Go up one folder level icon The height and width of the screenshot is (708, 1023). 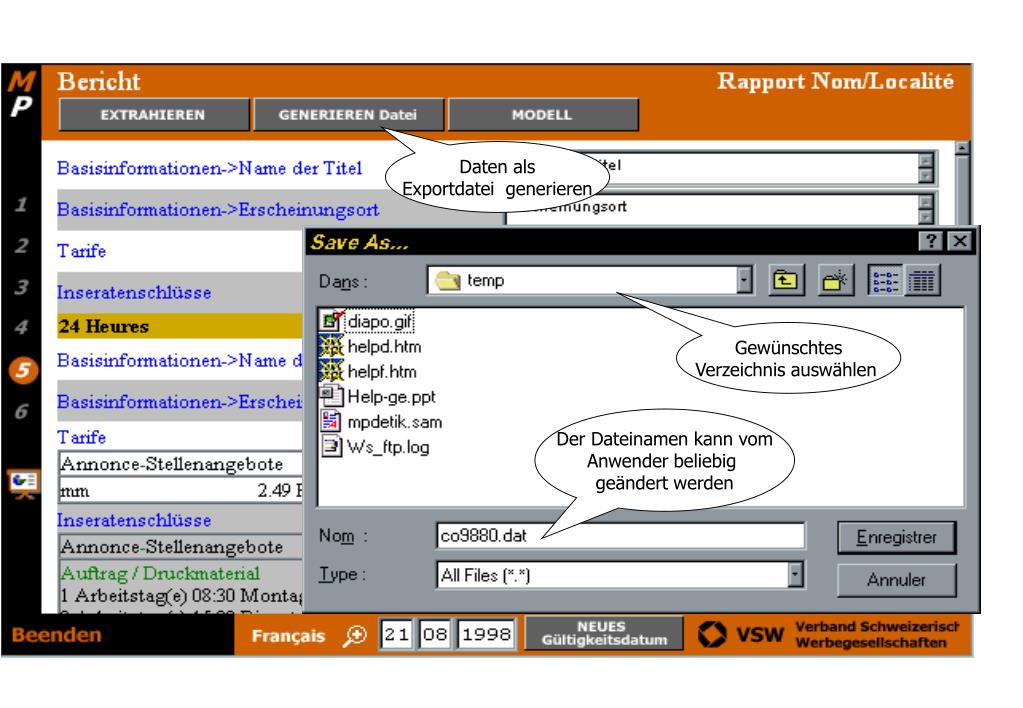click(x=786, y=281)
